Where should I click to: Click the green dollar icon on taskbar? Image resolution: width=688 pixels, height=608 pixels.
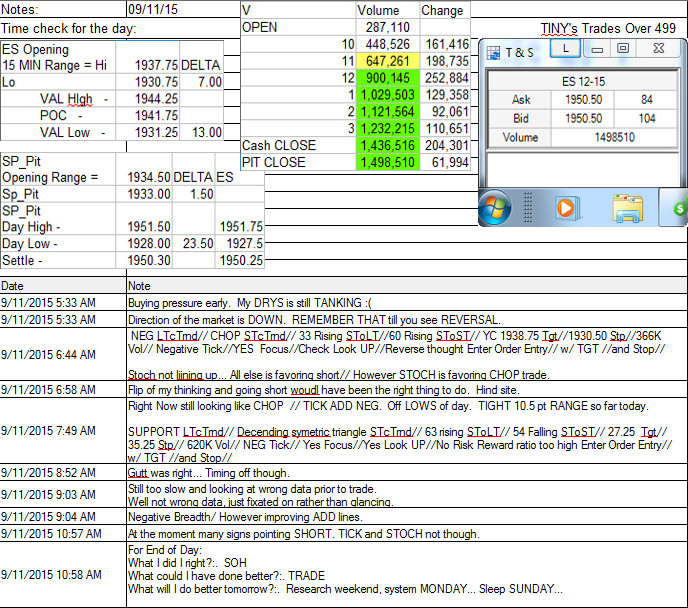(679, 208)
